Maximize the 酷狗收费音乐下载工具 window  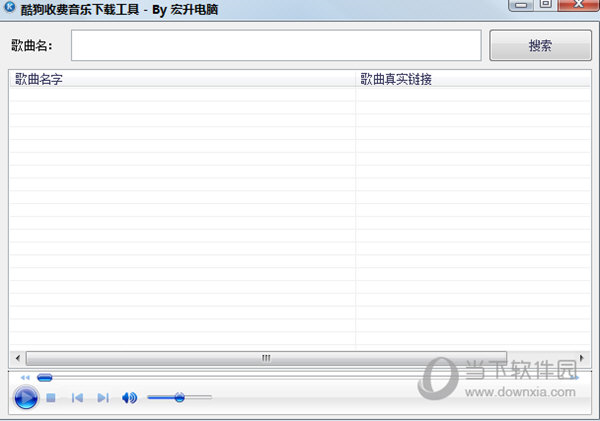pos(546,4)
